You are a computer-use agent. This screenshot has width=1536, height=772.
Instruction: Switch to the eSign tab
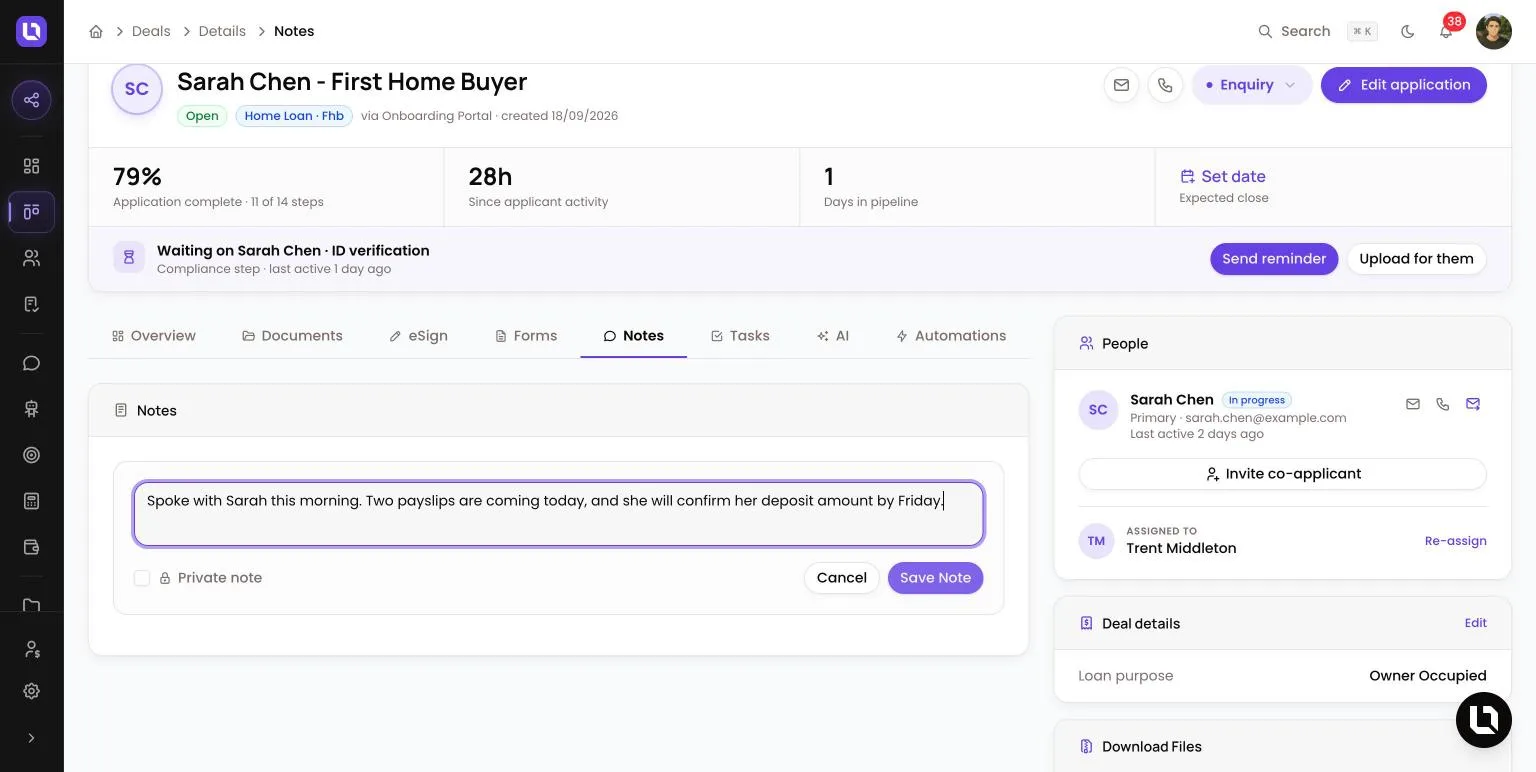click(x=418, y=336)
